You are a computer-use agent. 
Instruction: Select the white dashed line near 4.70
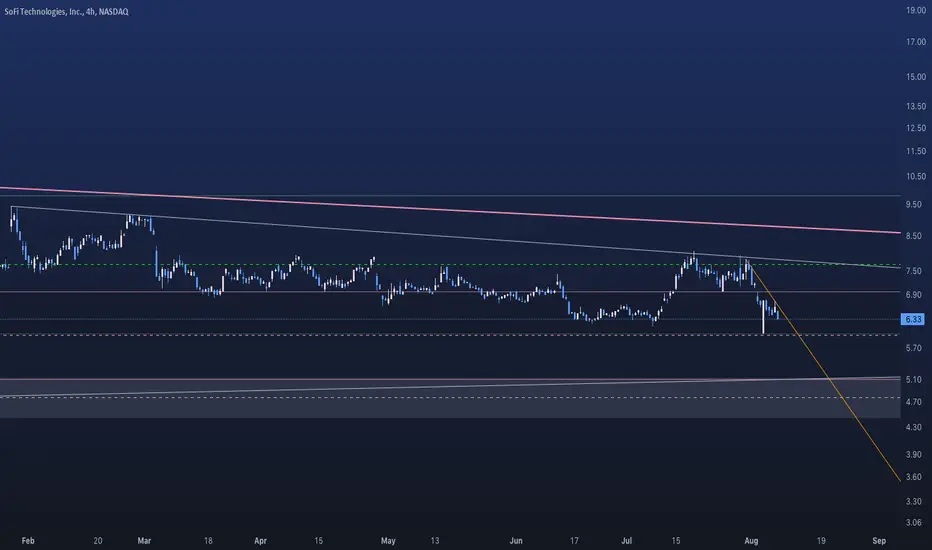tap(450, 398)
